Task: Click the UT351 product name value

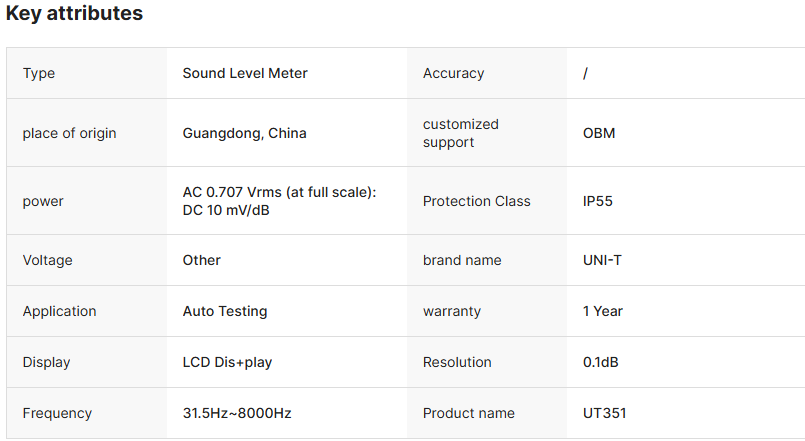Action: tap(604, 413)
